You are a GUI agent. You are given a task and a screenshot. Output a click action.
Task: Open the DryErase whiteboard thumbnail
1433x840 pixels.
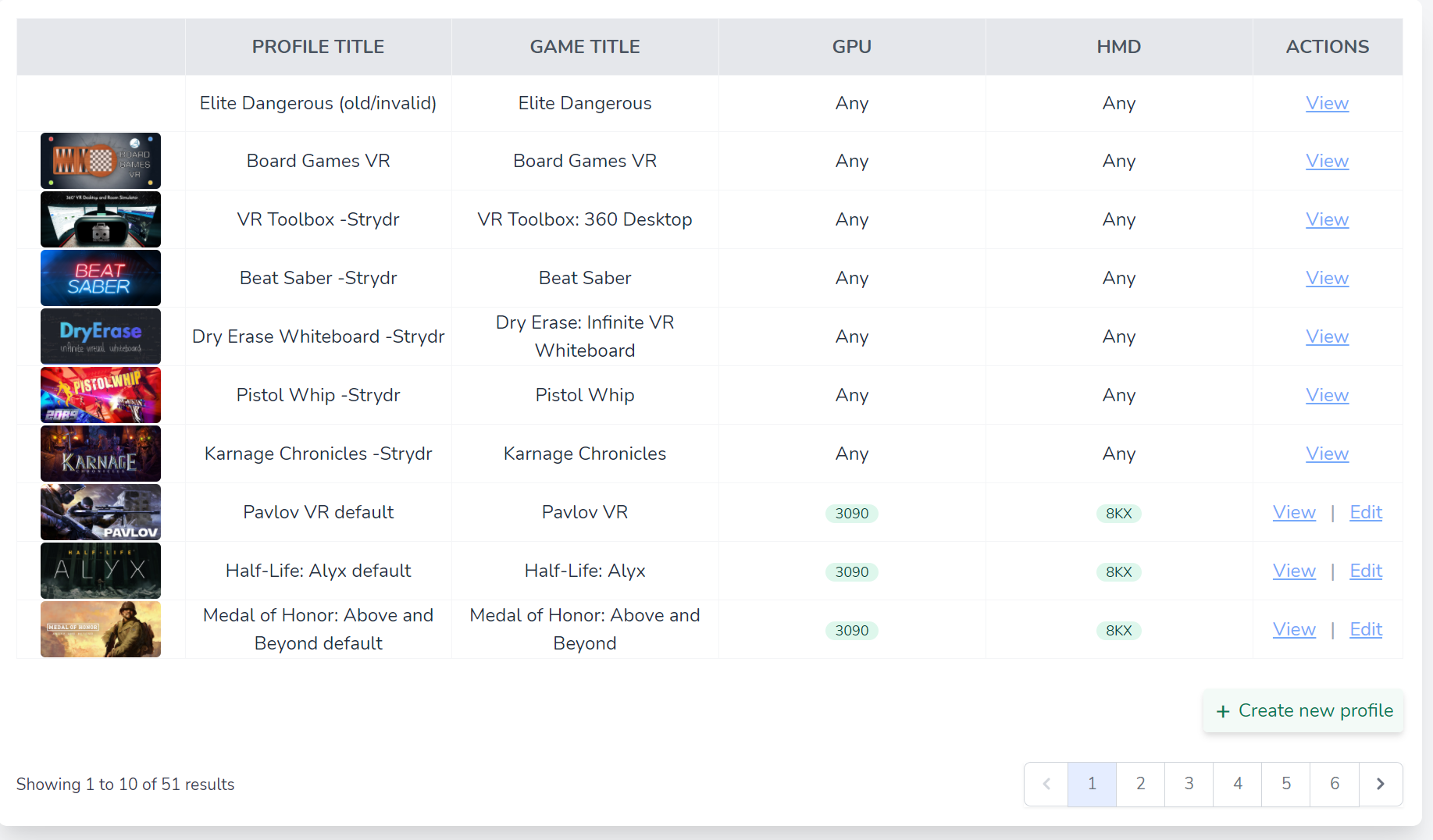coord(101,336)
